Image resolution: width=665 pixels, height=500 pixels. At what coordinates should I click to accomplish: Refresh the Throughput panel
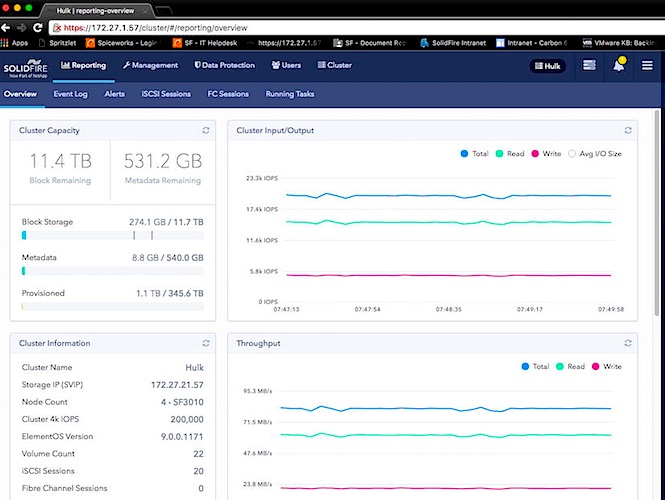point(628,343)
